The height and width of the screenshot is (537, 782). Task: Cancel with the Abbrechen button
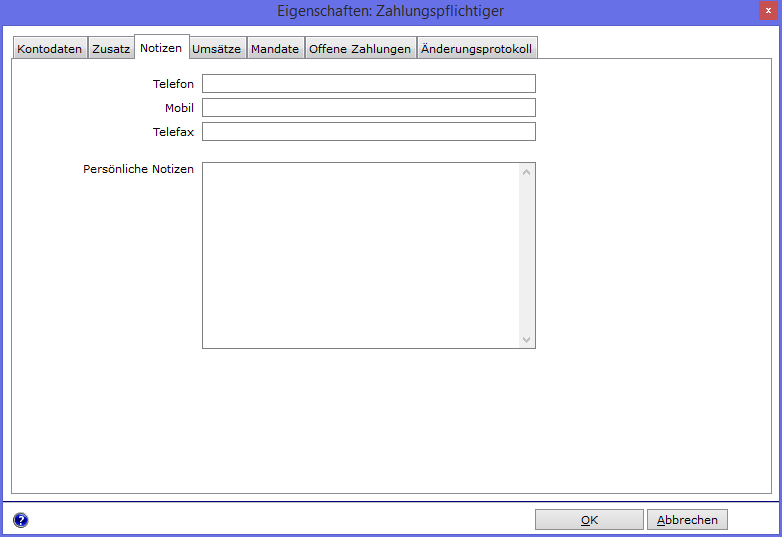(687, 520)
